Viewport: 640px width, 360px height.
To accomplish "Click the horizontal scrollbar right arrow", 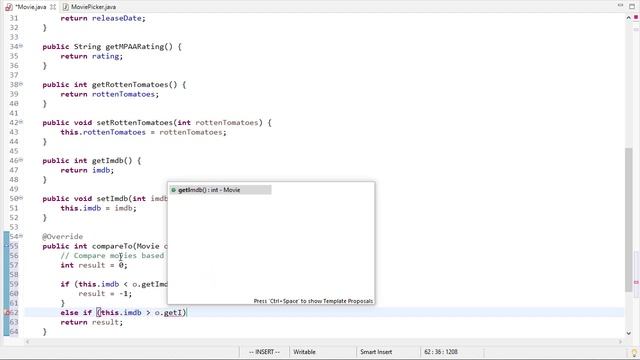I will tap(621, 341).
